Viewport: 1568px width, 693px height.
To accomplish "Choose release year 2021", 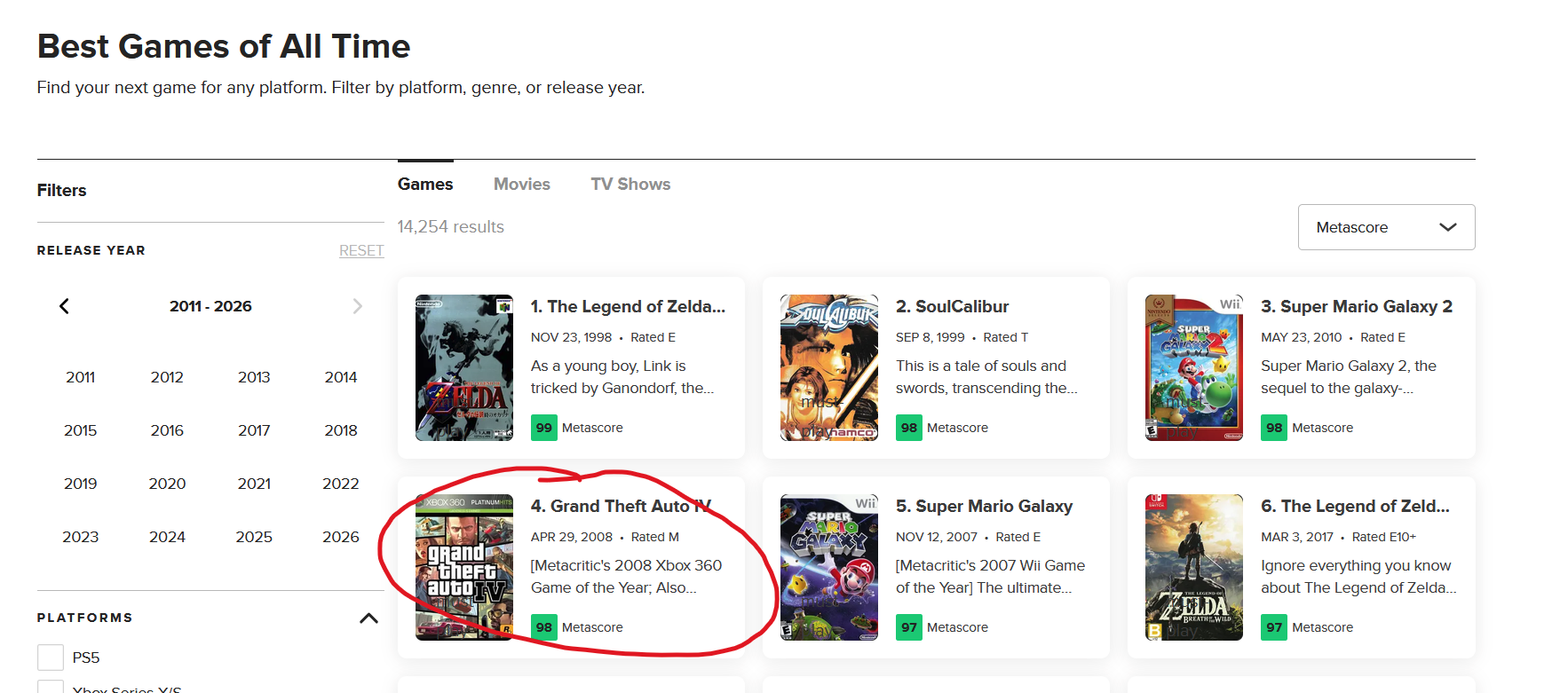I will [x=254, y=484].
